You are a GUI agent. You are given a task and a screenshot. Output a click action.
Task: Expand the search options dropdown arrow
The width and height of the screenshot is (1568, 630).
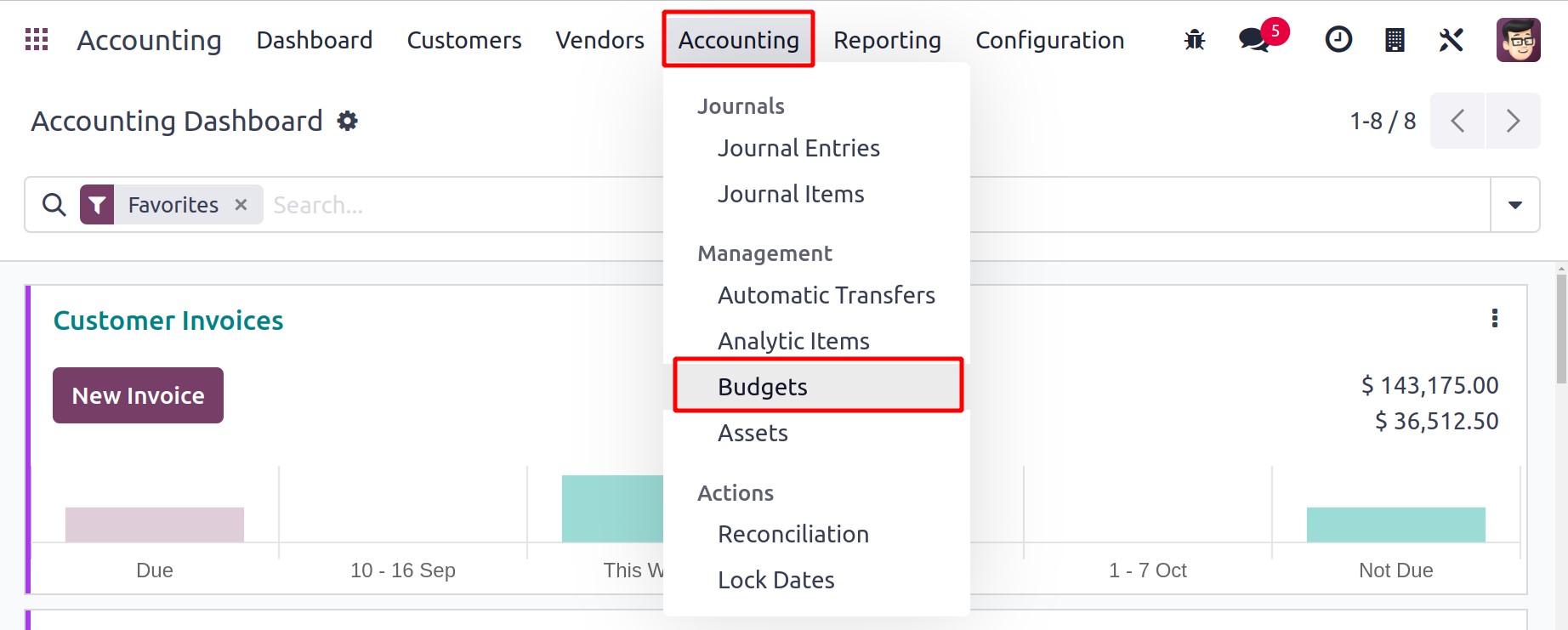(1514, 205)
